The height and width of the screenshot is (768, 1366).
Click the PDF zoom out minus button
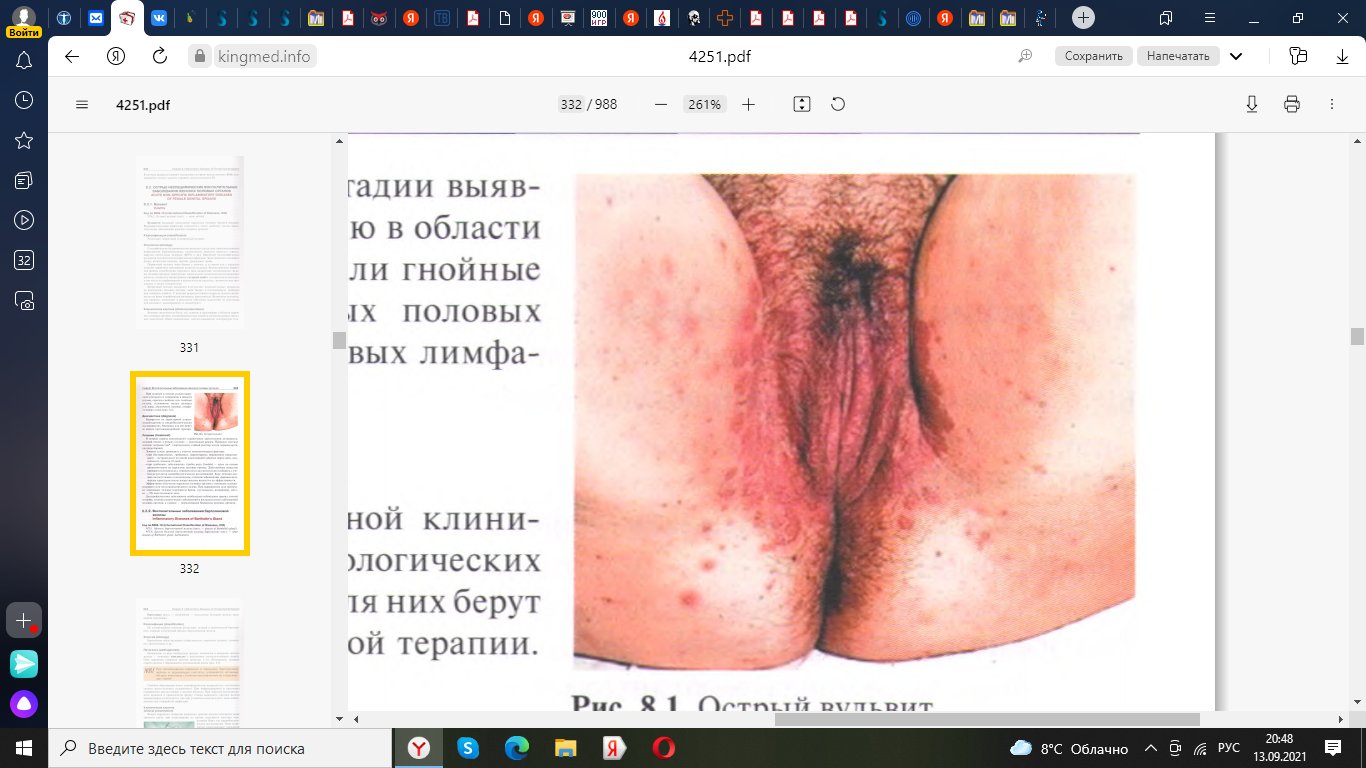click(x=660, y=105)
